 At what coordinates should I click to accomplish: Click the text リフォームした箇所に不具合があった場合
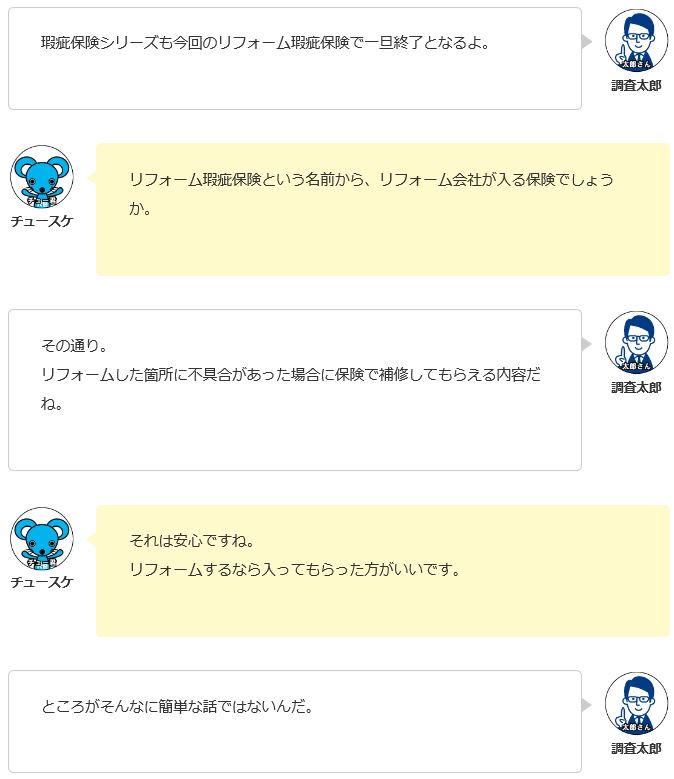tap(180, 374)
